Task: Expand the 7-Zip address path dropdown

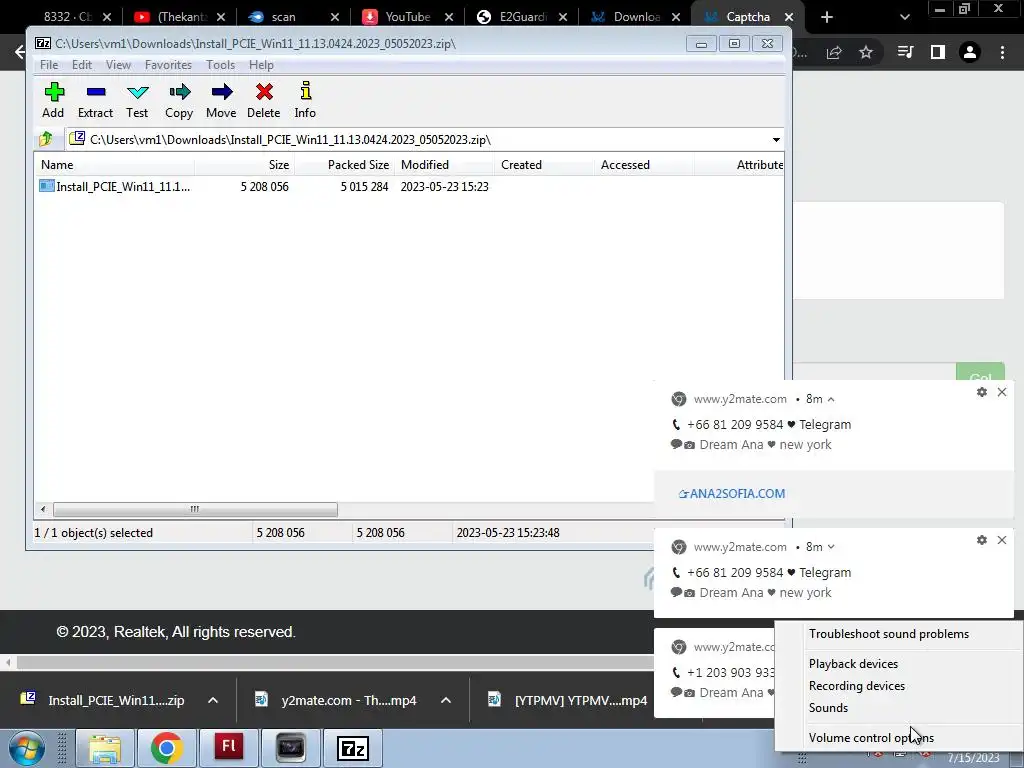Action: 776,140
